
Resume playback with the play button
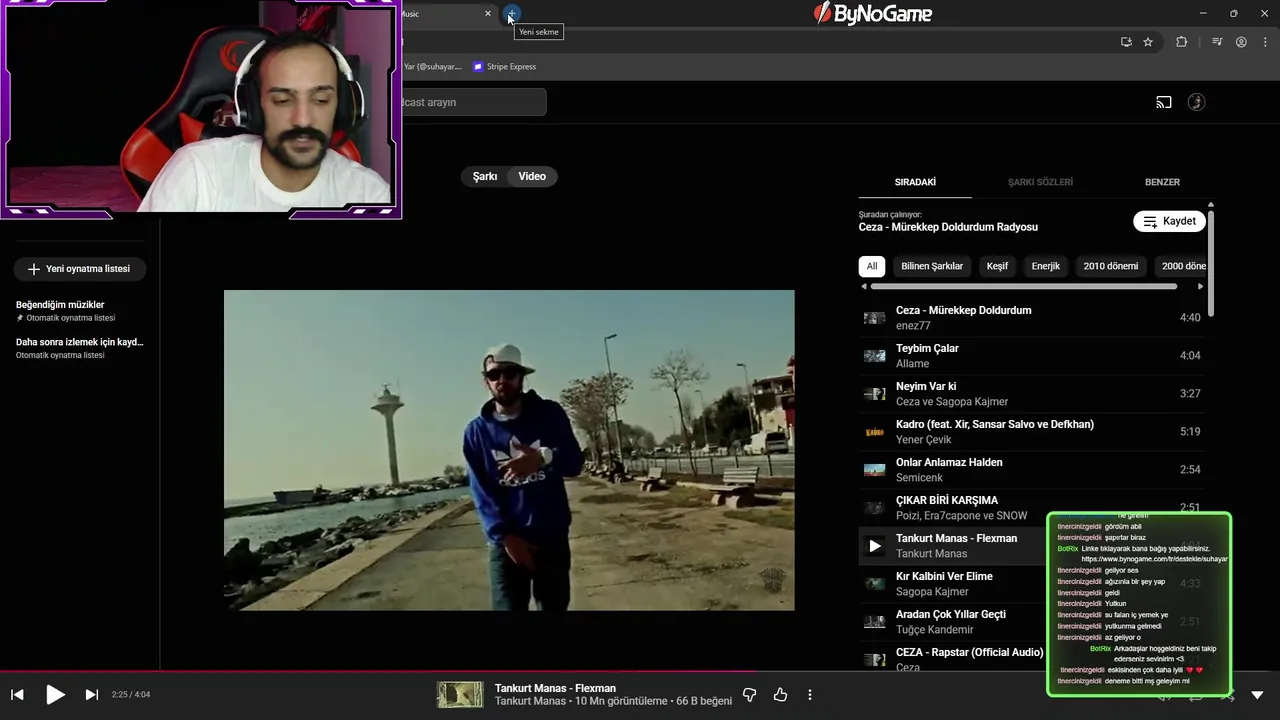(x=55, y=694)
